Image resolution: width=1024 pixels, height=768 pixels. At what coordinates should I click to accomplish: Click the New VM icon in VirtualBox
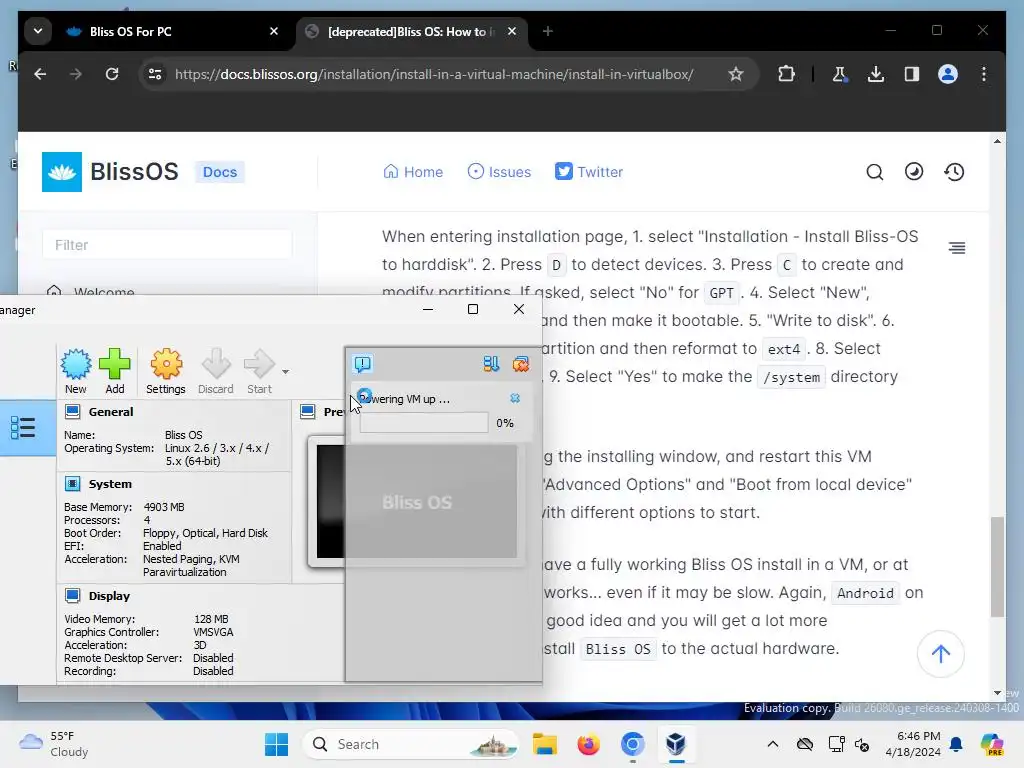click(x=76, y=371)
